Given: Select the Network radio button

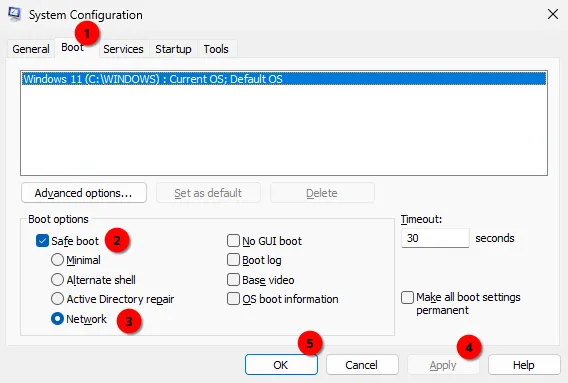Looking at the screenshot, I should click(x=57, y=319).
